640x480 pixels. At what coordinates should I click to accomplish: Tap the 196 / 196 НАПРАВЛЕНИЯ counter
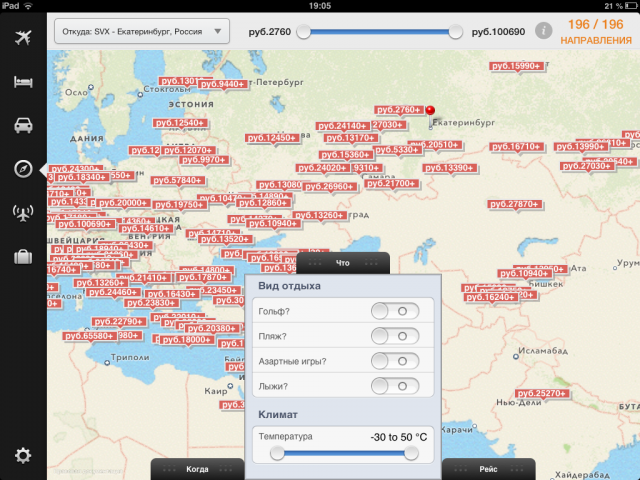[x=595, y=31]
